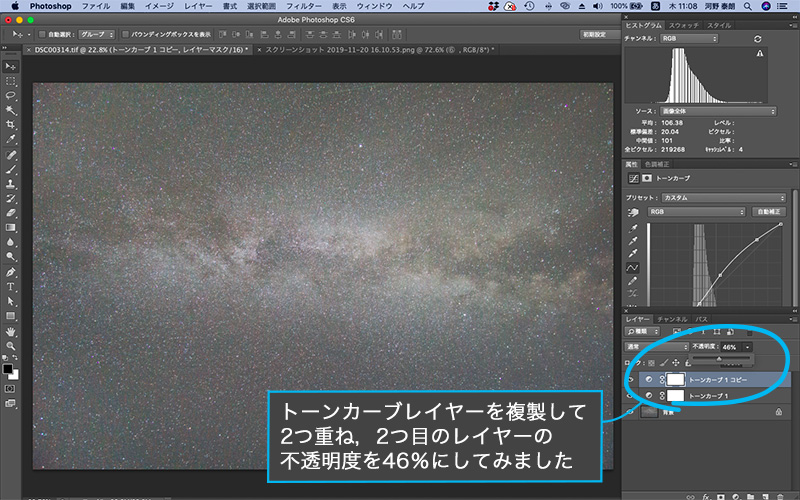Hide the トーンカーブ 1 layer
The image size is (800, 500).
click(x=630, y=395)
